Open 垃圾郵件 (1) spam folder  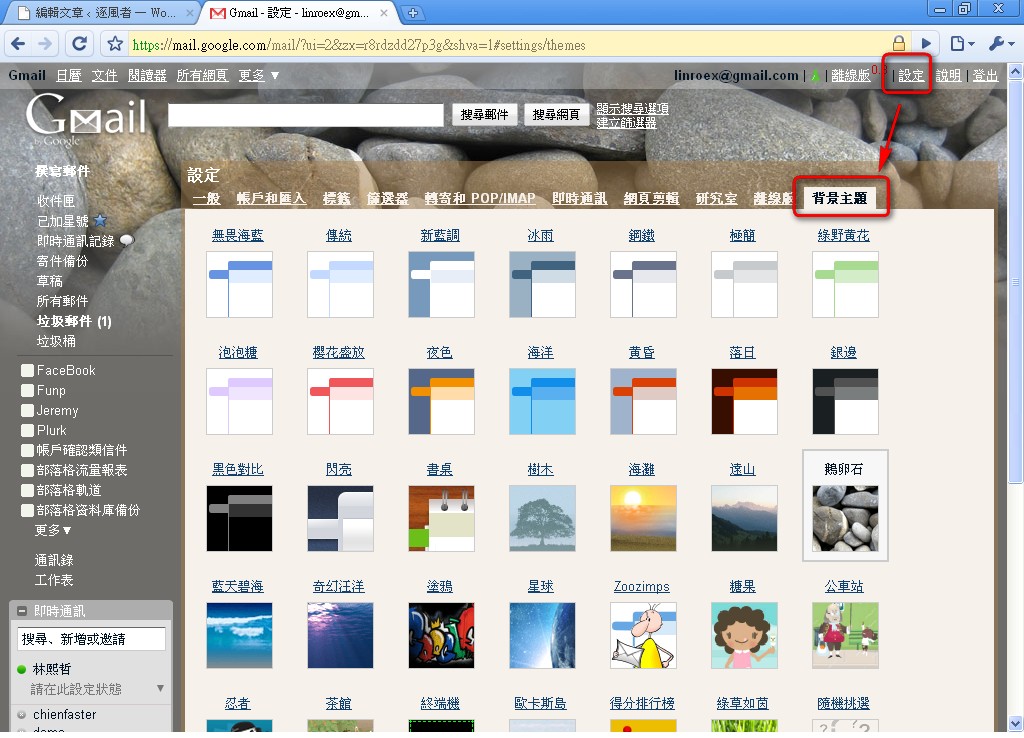74,321
